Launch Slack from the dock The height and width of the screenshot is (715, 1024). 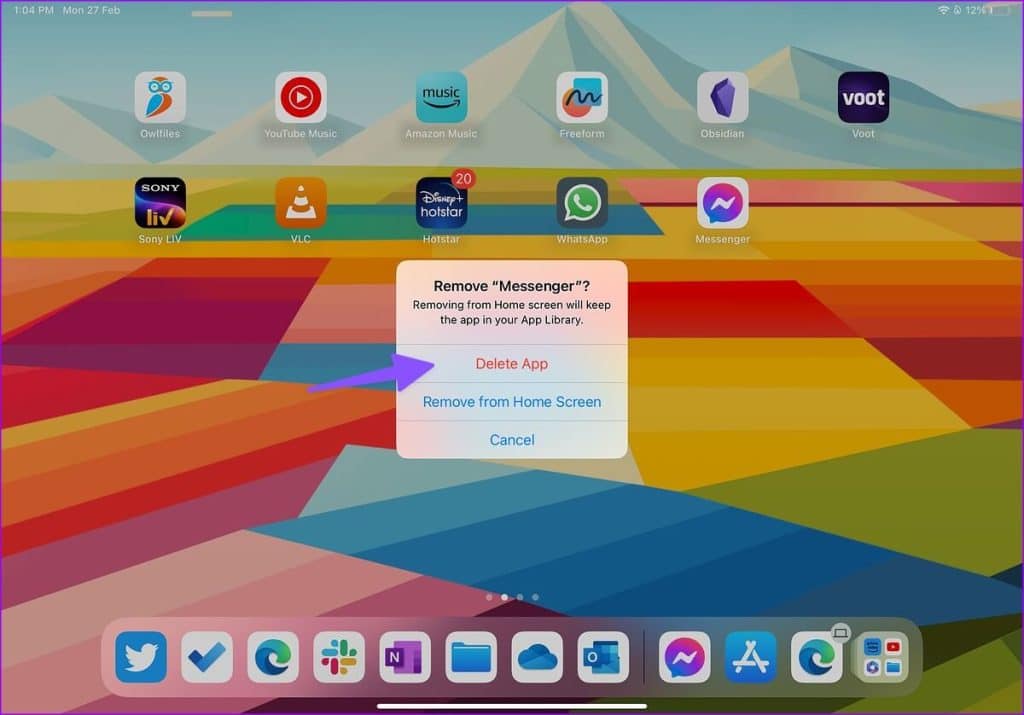339,657
